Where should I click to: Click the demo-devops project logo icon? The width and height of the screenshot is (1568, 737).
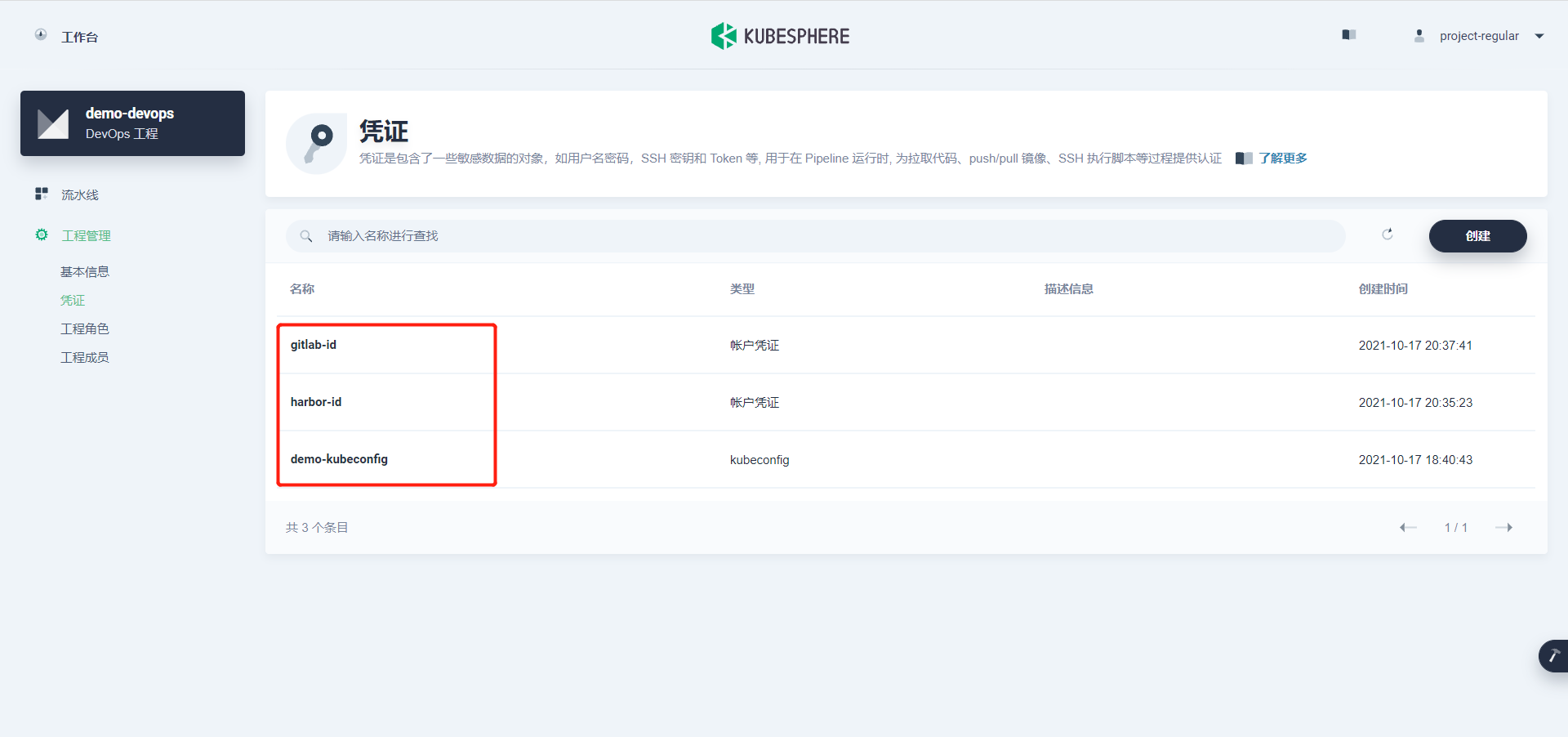[x=53, y=123]
